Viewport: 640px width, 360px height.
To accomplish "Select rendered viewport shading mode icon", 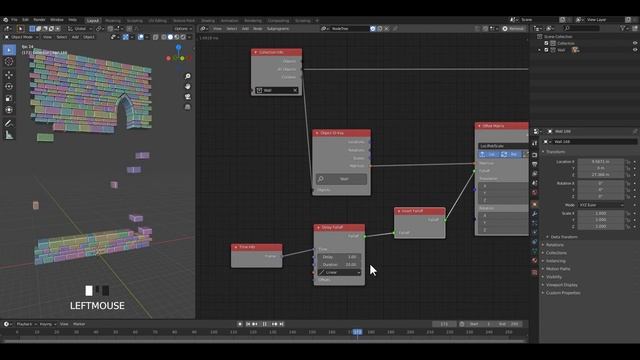I will 183,37.
